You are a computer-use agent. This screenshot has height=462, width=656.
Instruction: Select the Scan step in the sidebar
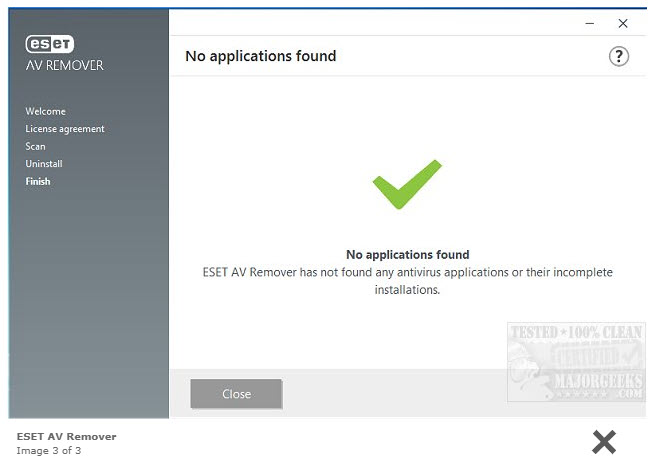click(x=35, y=146)
